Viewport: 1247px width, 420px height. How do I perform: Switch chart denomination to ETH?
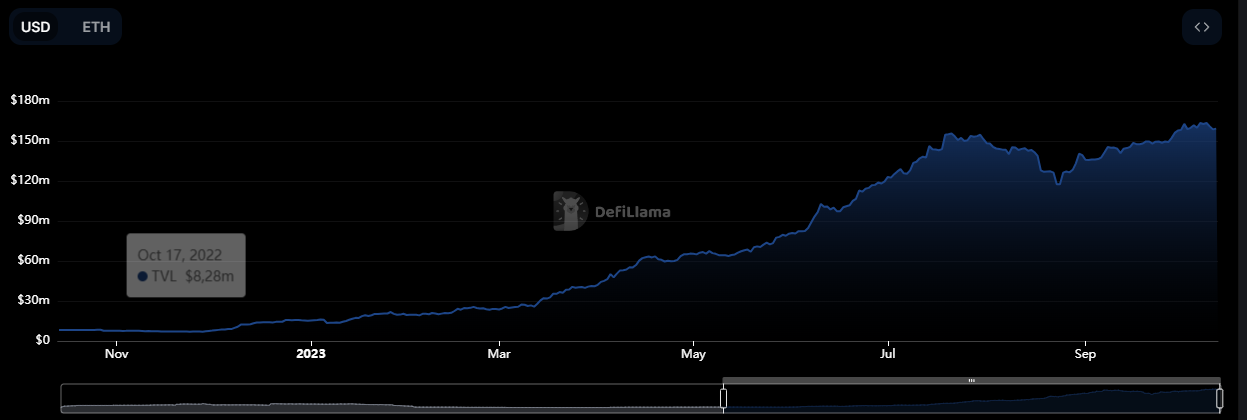96,27
